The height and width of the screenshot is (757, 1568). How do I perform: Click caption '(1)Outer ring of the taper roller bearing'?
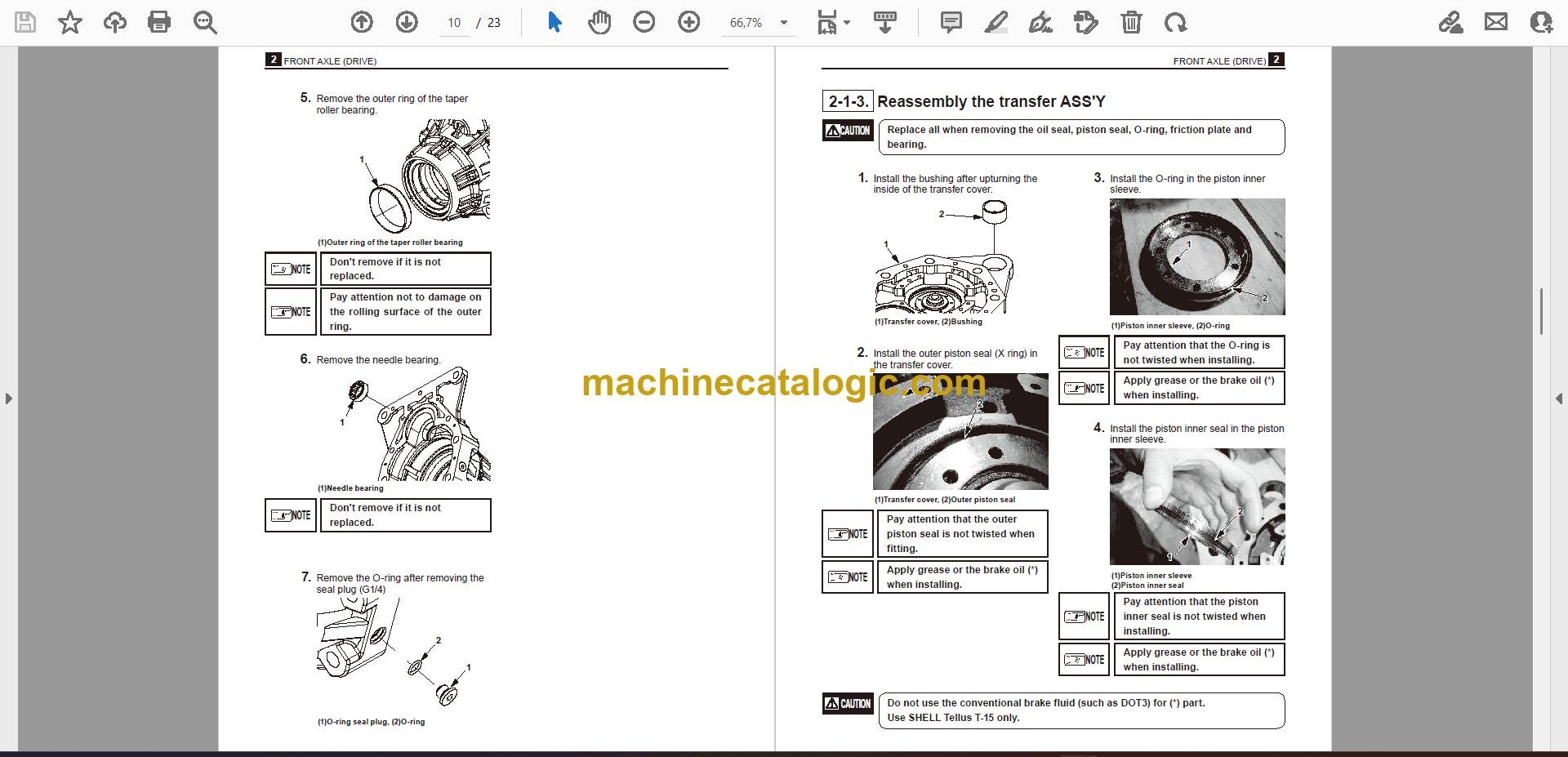coord(390,243)
